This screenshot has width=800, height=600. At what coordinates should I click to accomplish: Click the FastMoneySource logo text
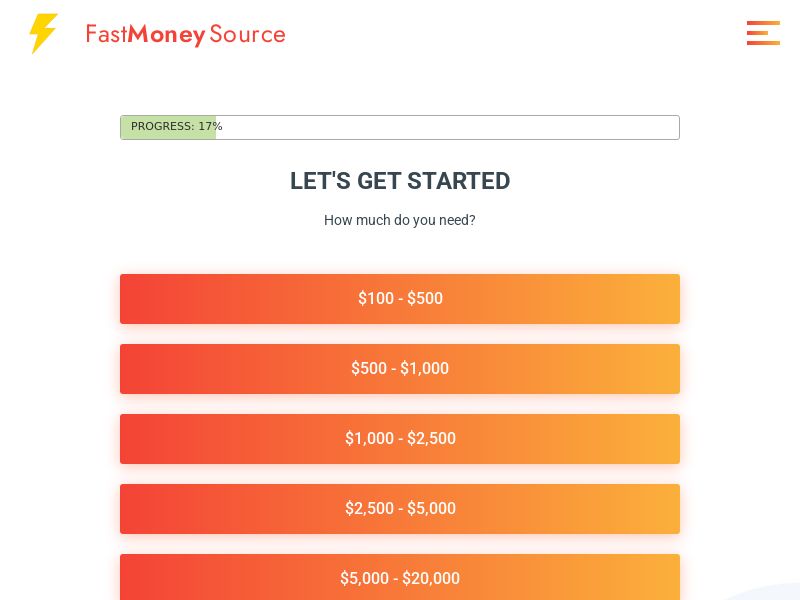tap(185, 34)
